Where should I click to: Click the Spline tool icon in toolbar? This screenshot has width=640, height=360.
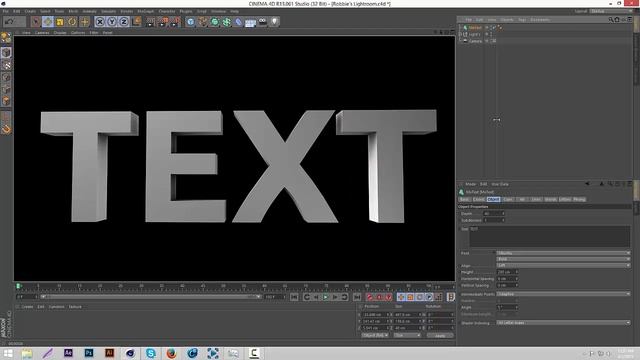tap(203, 22)
